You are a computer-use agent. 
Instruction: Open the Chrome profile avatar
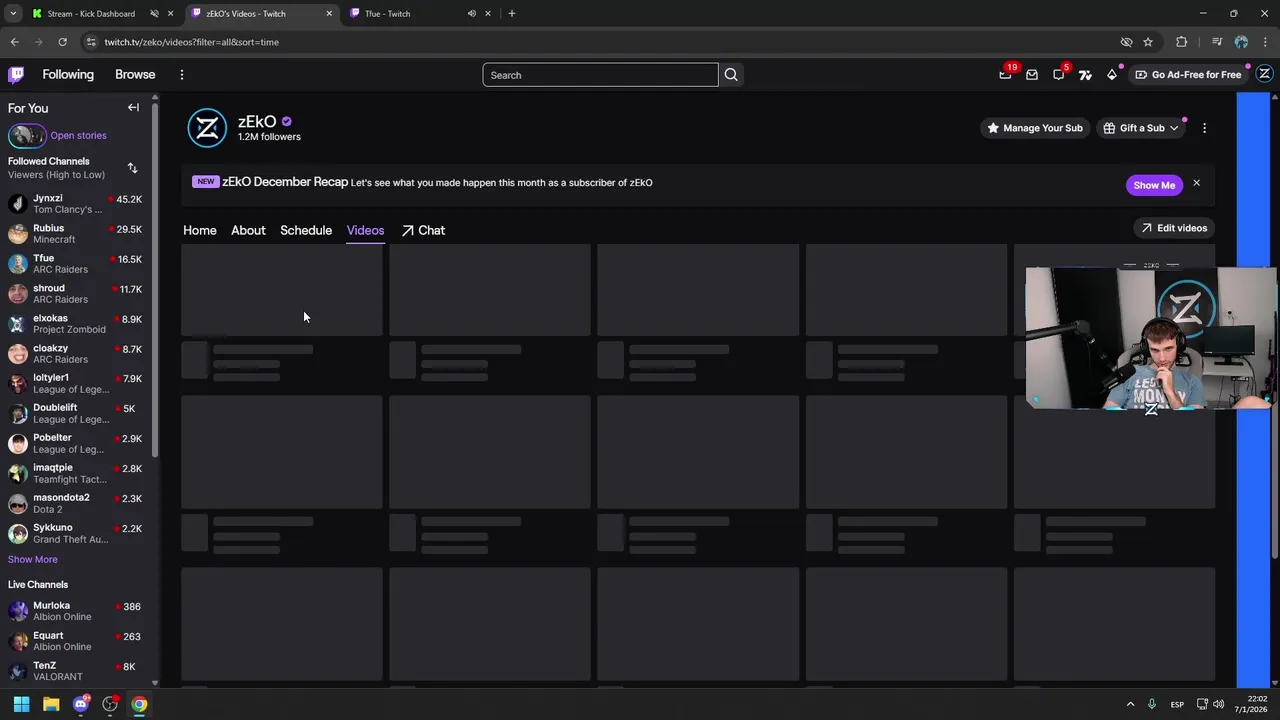[x=1241, y=42]
